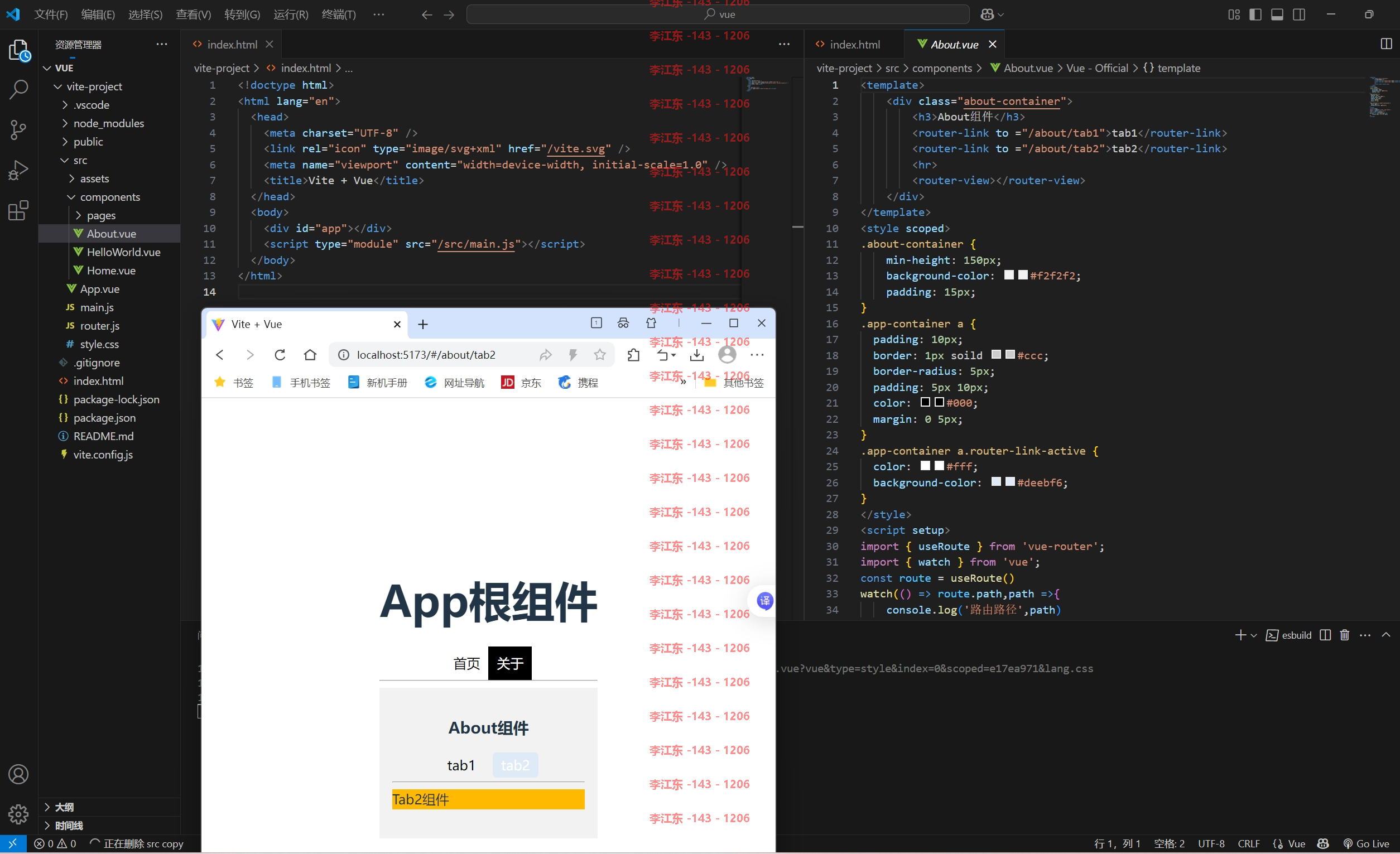Click 首页 link in browser page

pos(466,663)
